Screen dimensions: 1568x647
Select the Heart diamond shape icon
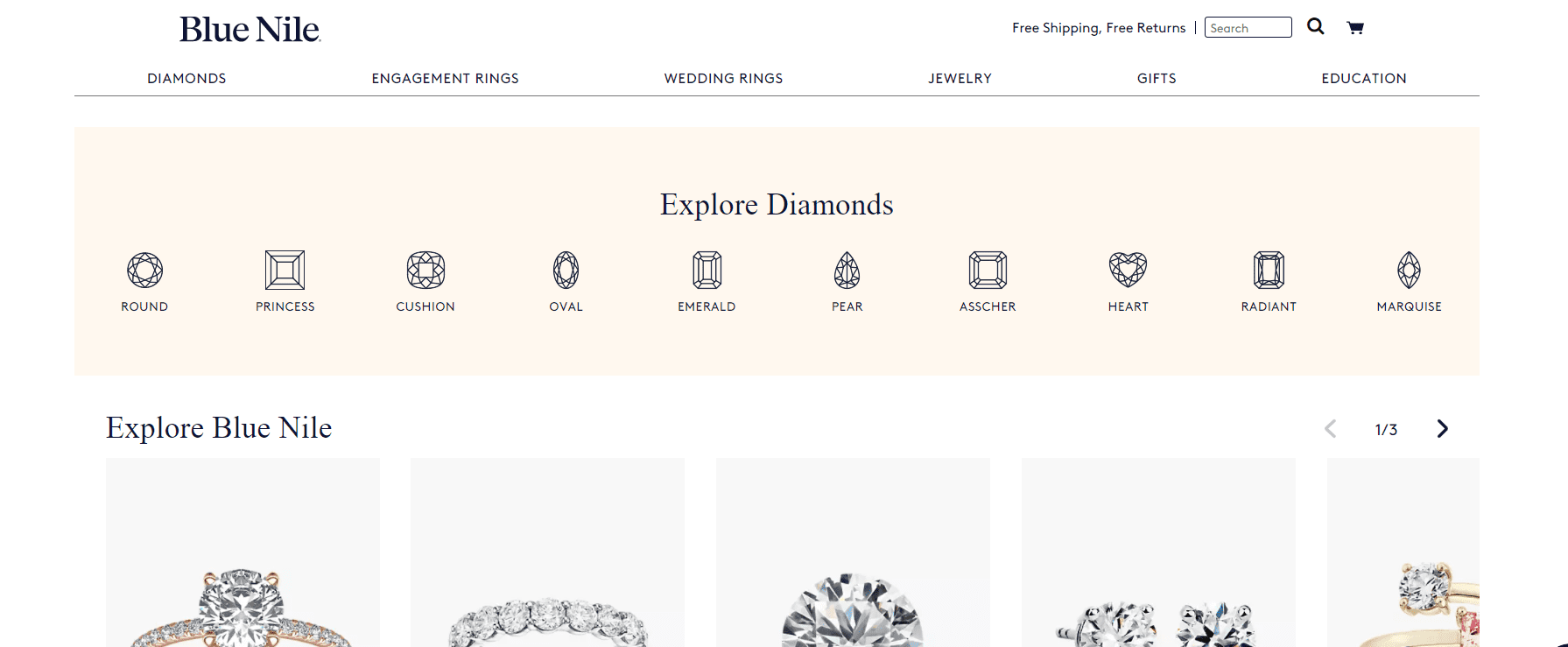[x=1129, y=270]
